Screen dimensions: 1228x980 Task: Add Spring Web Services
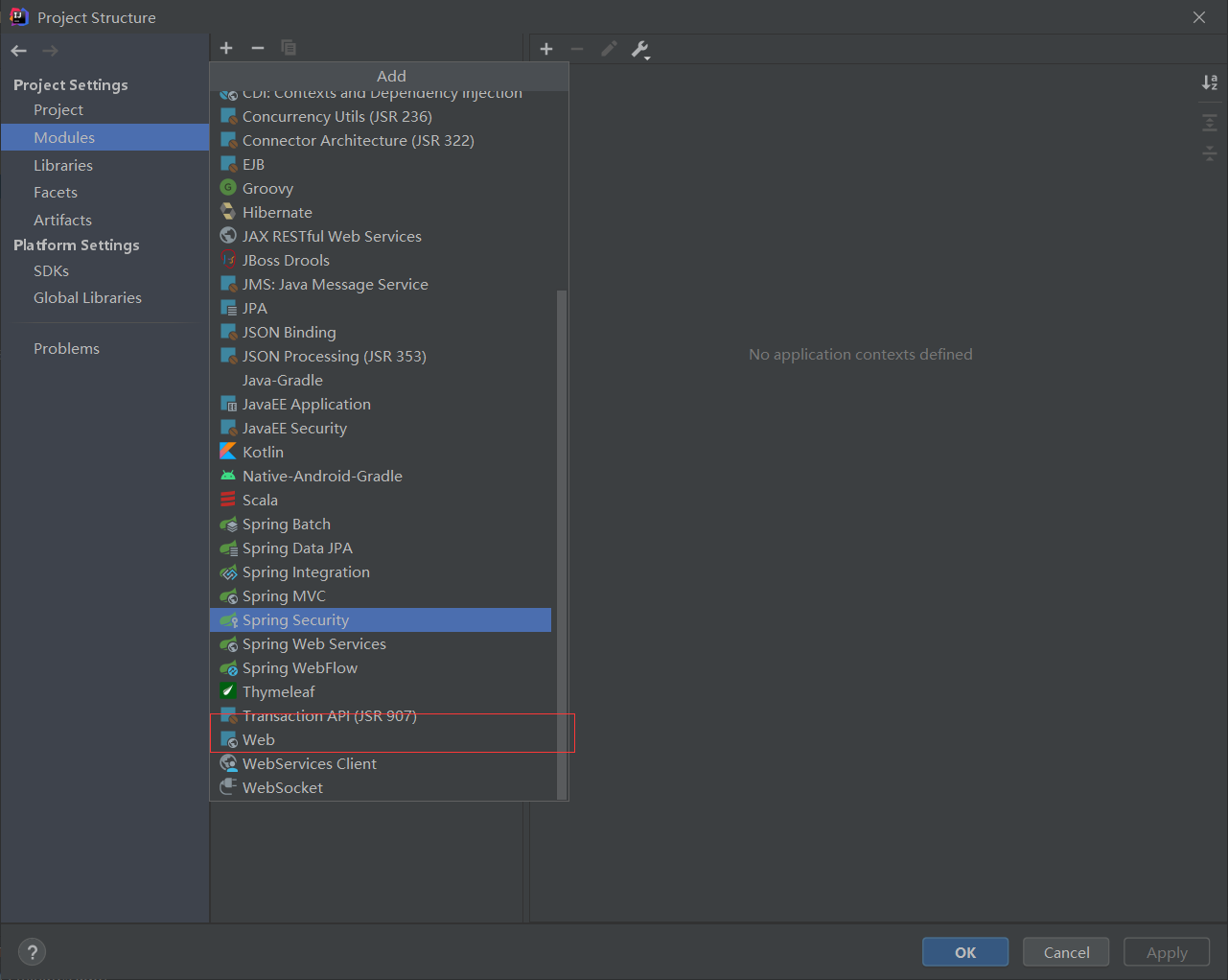pyautogui.click(x=381, y=643)
